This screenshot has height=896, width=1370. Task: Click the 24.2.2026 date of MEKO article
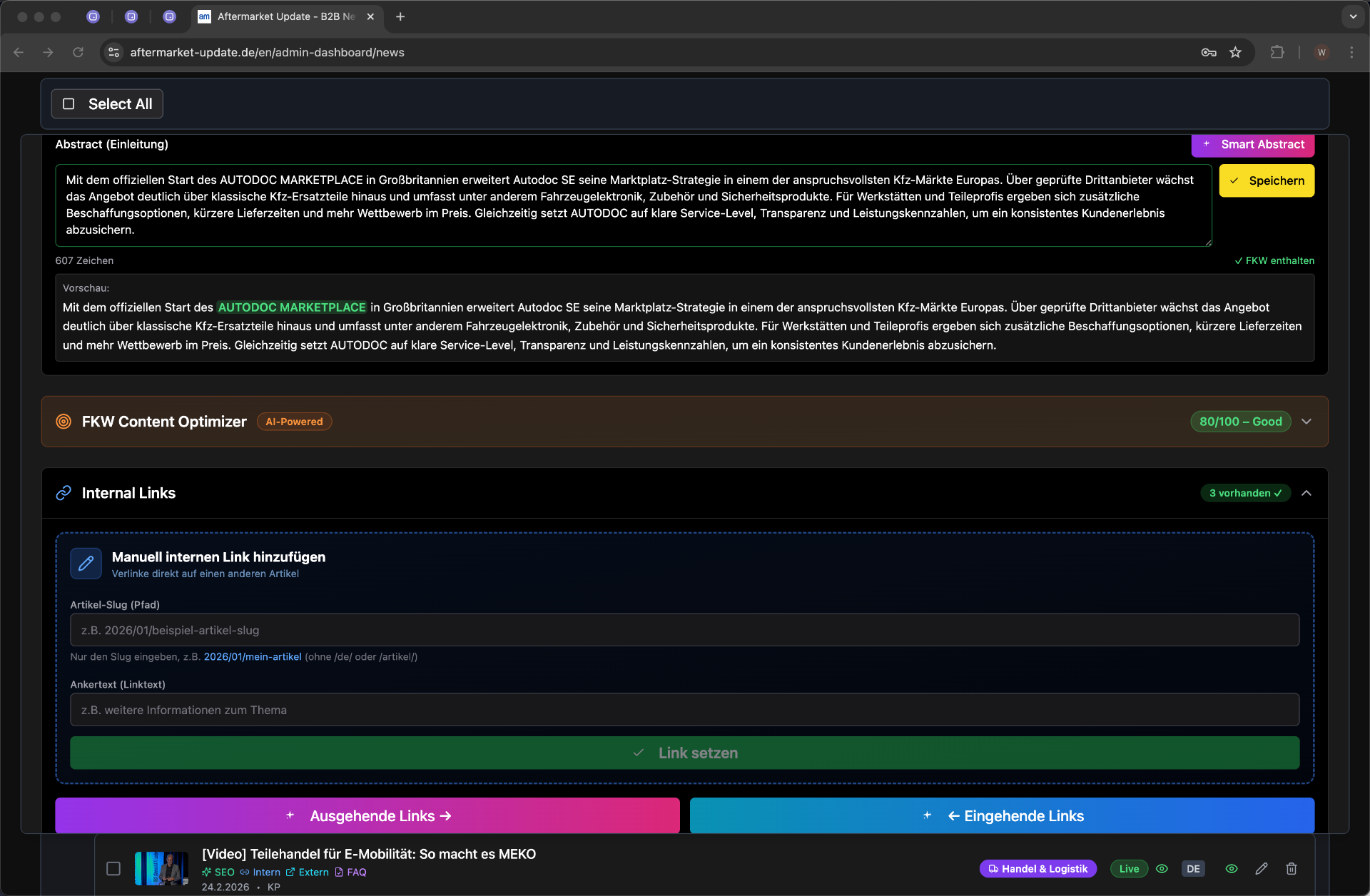coord(225,887)
